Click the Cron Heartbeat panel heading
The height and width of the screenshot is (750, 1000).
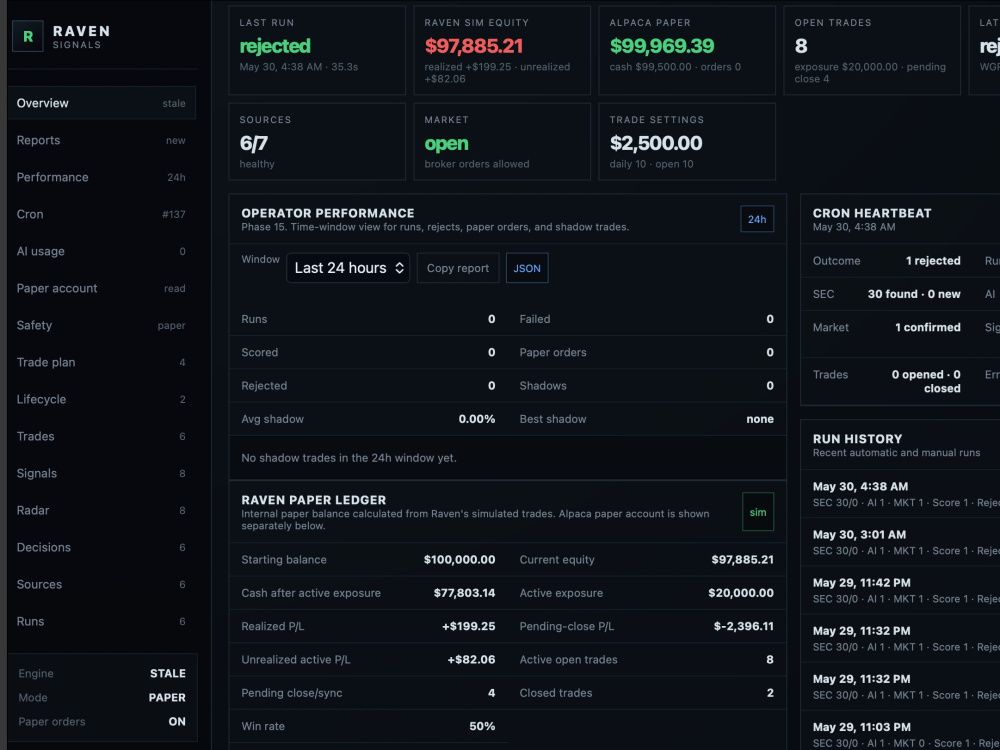[x=872, y=213]
